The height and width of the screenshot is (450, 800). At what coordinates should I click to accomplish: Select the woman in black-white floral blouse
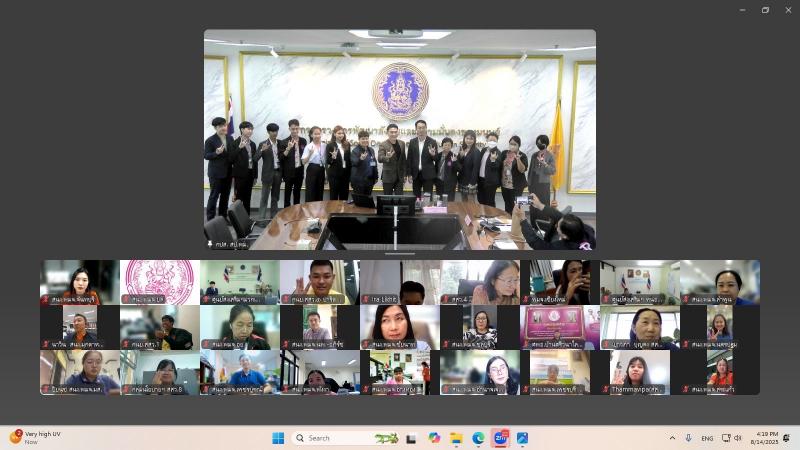pyautogui.click(x=480, y=327)
